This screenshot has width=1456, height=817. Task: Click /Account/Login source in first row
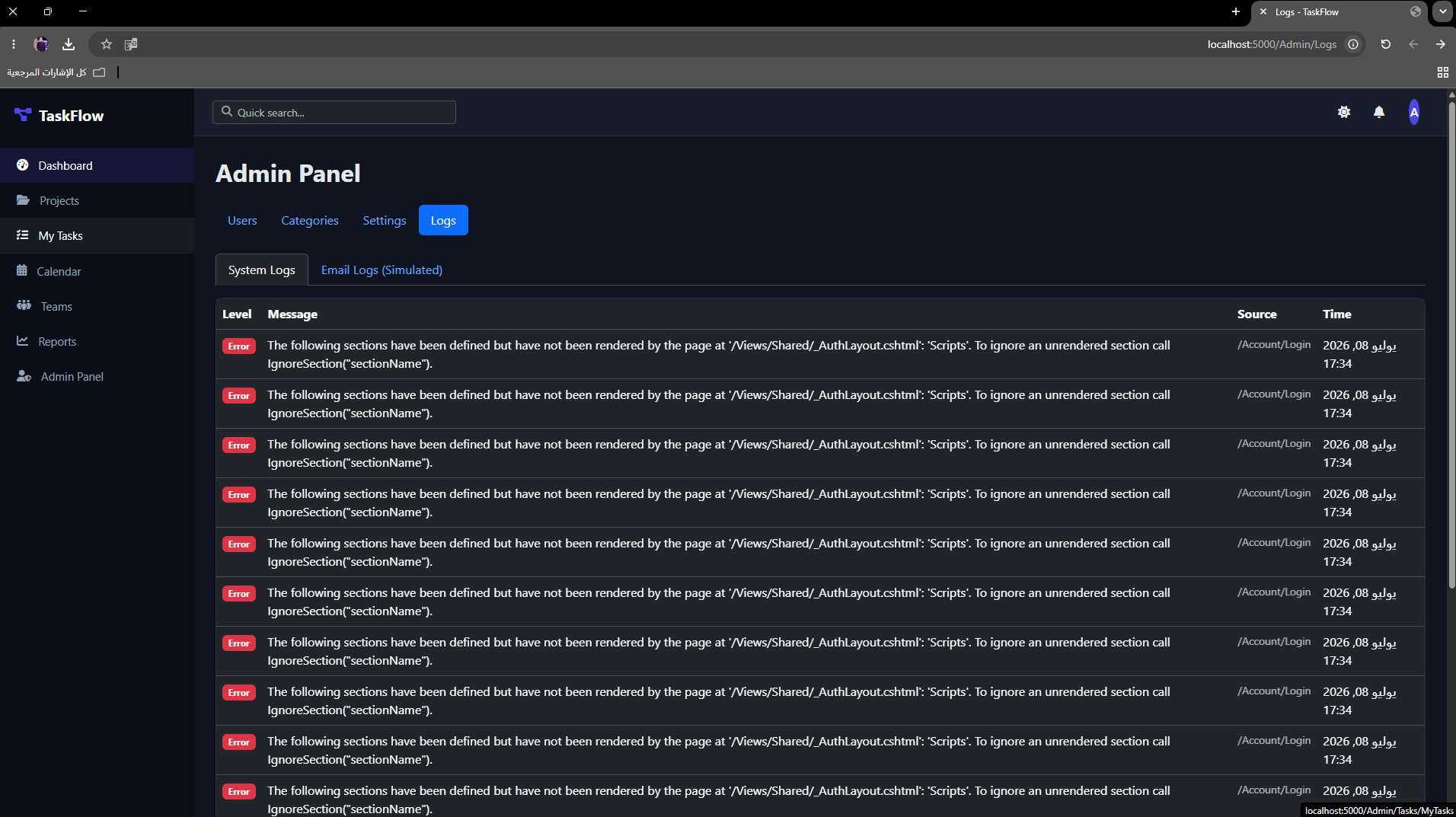(x=1274, y=344)
